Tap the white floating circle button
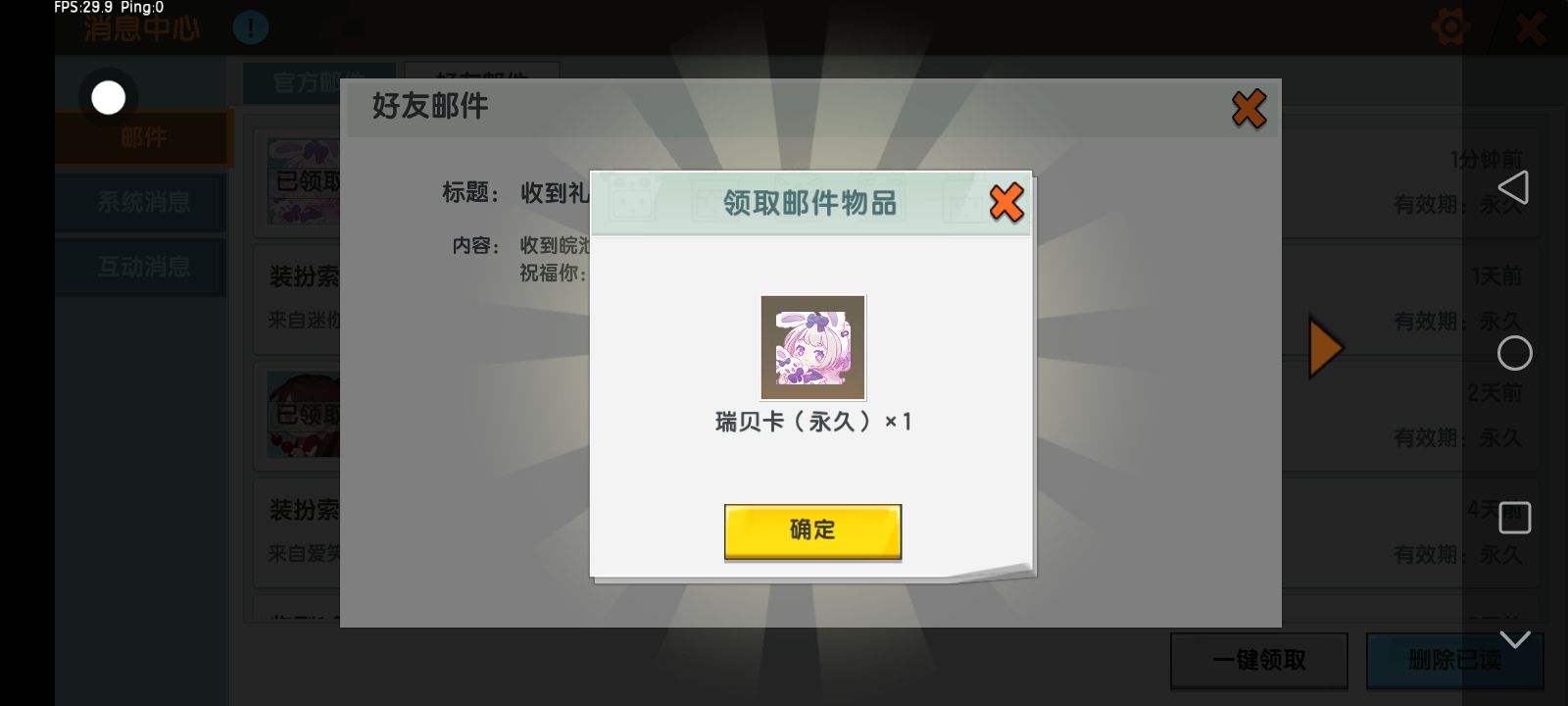Screen dimensions: 1568x706 (x=108, y=97)
